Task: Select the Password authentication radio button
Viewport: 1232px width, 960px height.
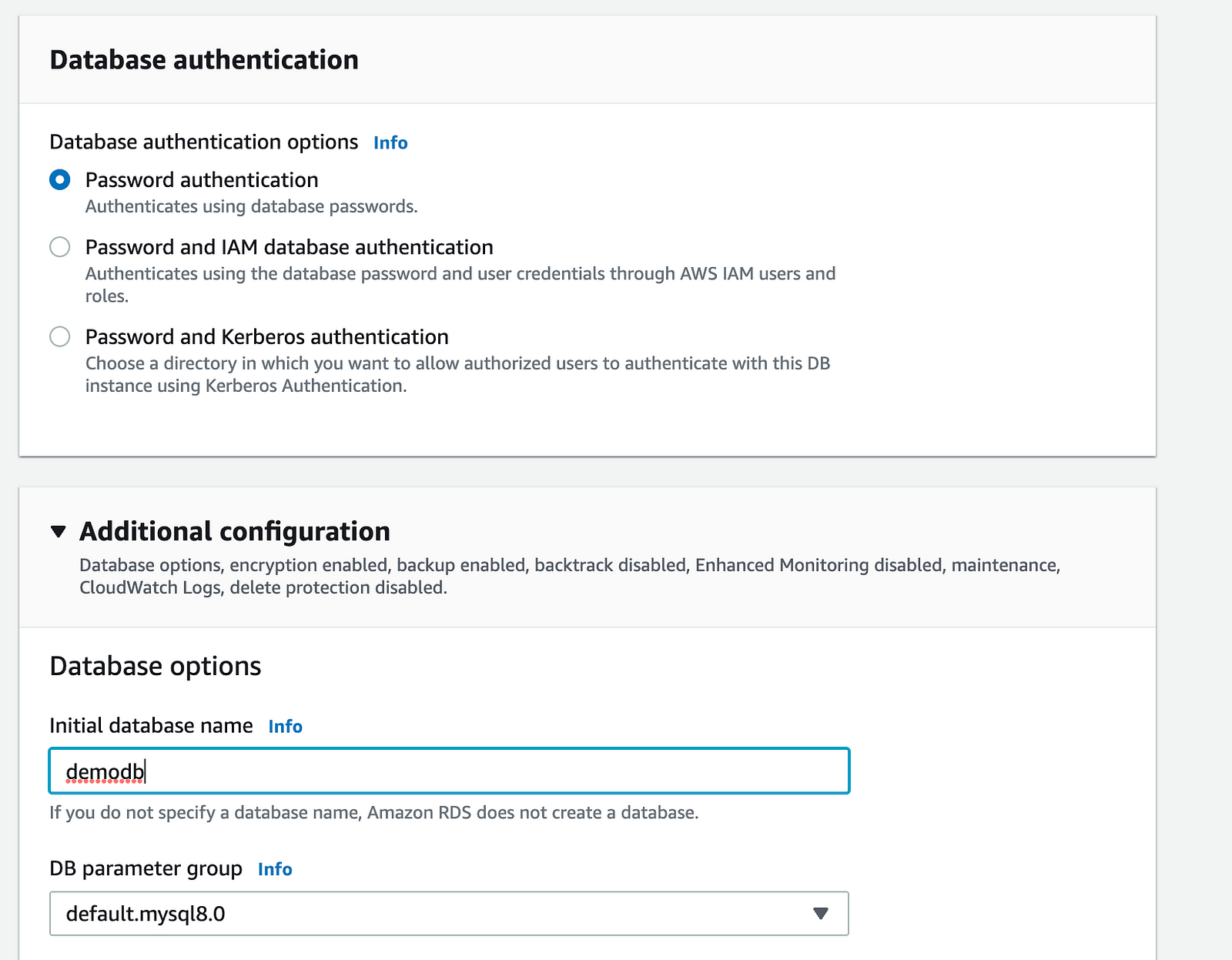Action: pos(60,180)
